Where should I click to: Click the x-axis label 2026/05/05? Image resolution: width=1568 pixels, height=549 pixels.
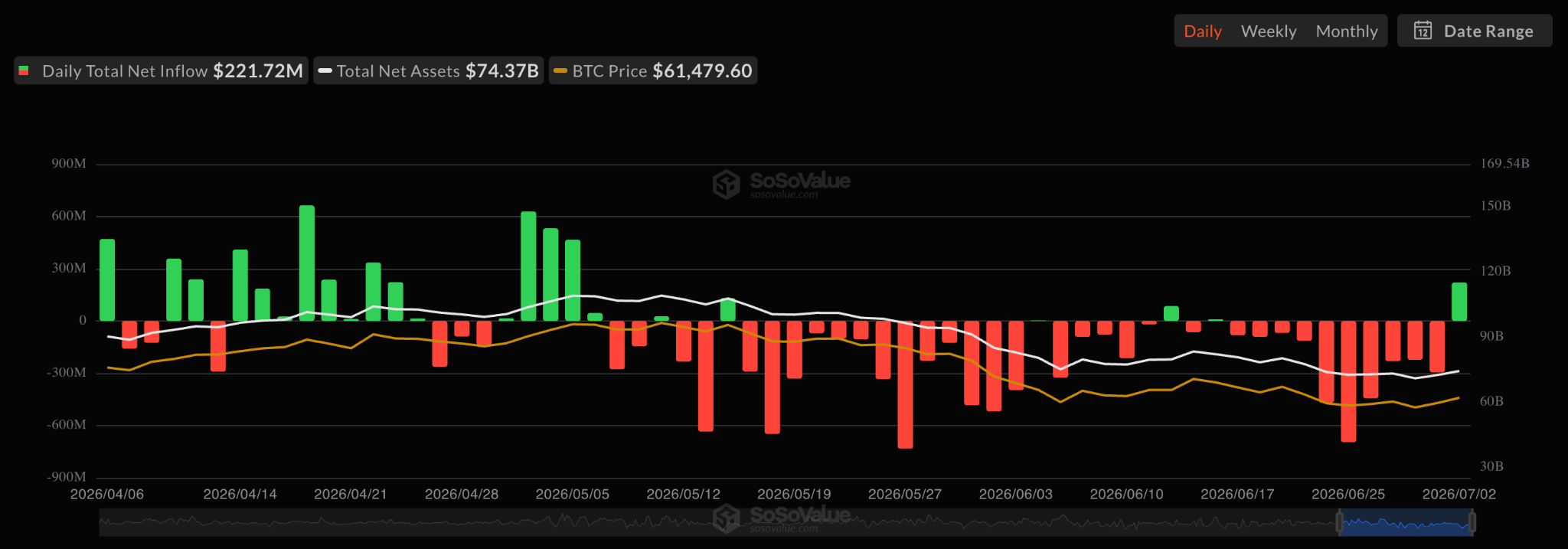pos(573,494)
